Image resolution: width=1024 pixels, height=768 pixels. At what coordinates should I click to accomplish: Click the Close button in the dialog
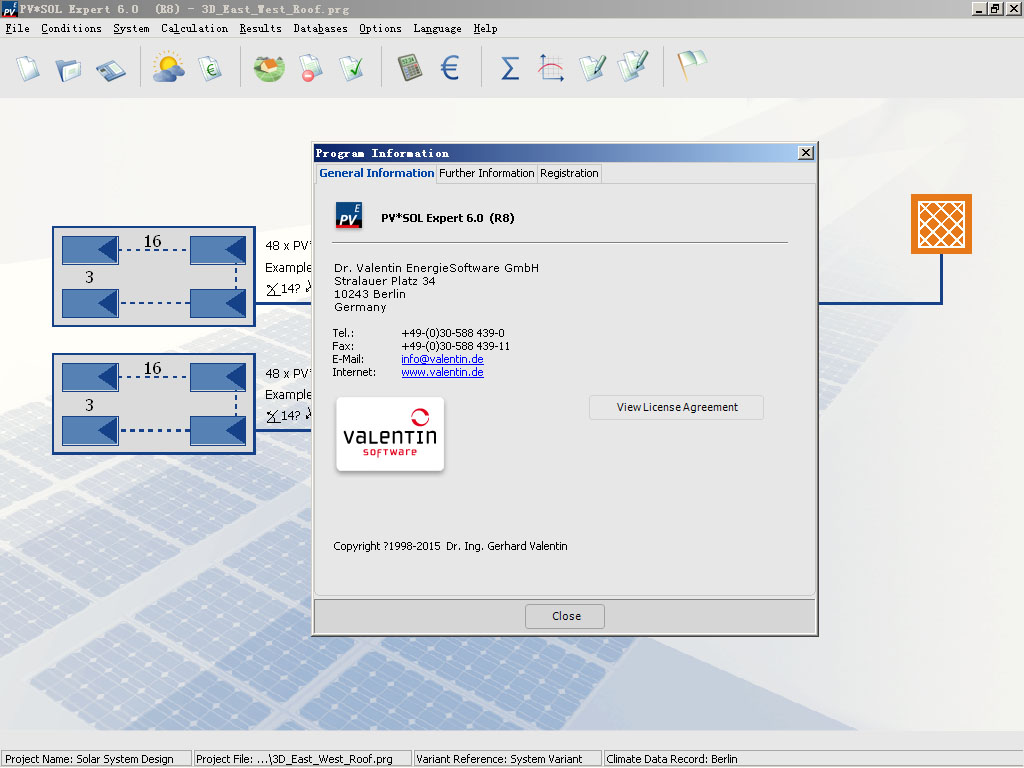[565, 616]
